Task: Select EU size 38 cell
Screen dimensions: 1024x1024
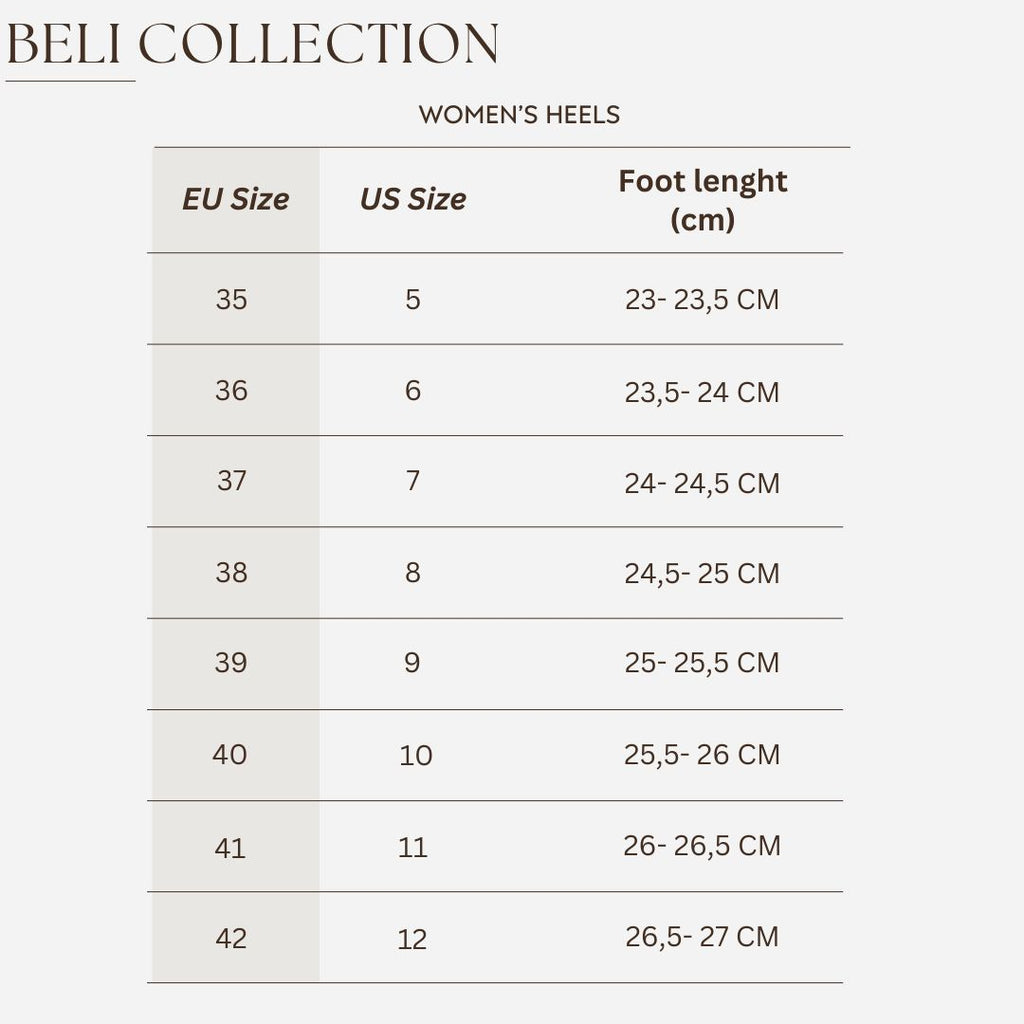Action: coord(231,572)
